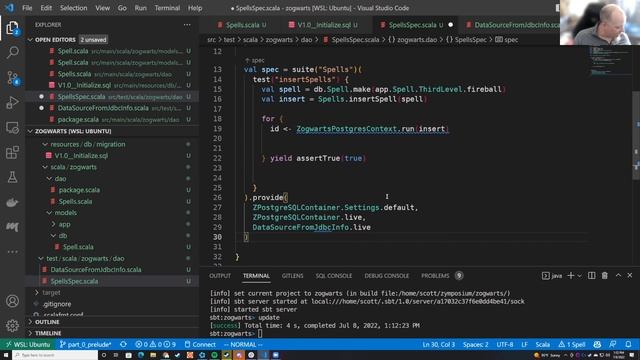Show additional views ellipsis in activity bar
The image size is (640, 360).
[x=12, y=251]
